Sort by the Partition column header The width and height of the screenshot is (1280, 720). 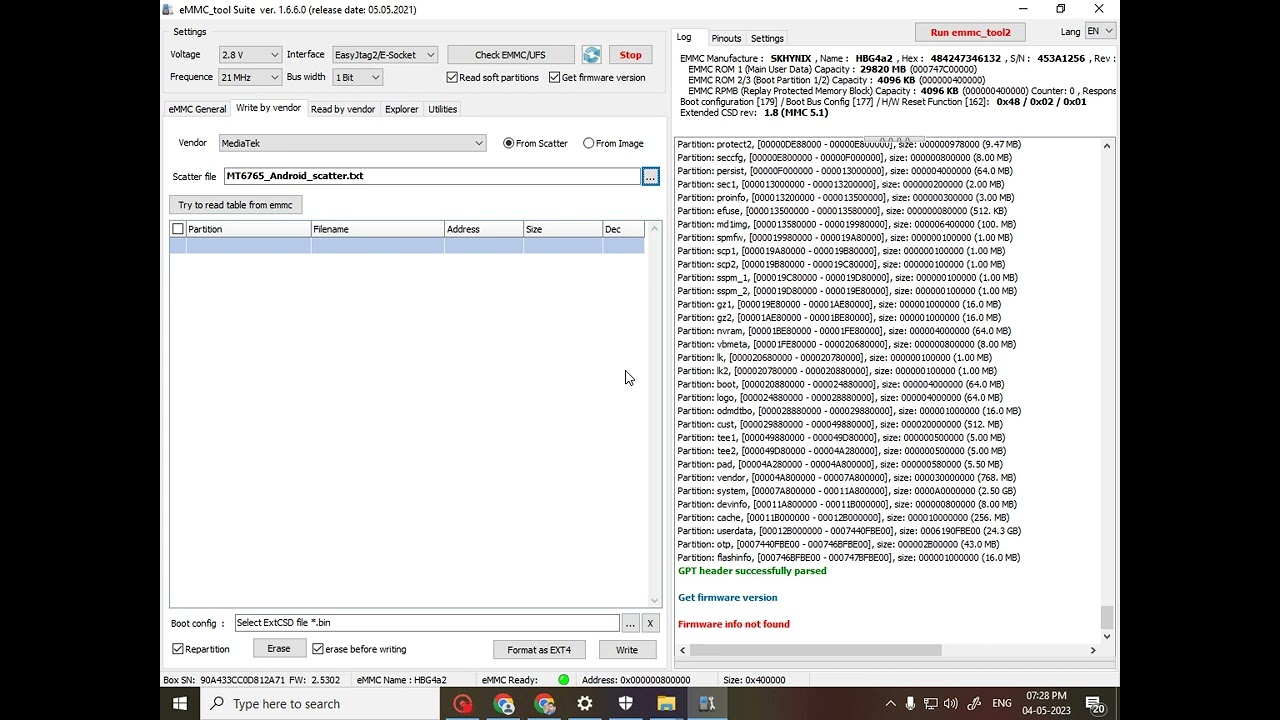(x=247, y=229)
